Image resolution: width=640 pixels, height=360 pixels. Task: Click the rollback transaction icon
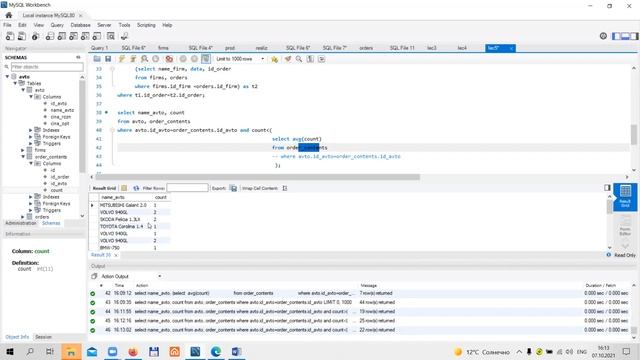coord(194,59)
